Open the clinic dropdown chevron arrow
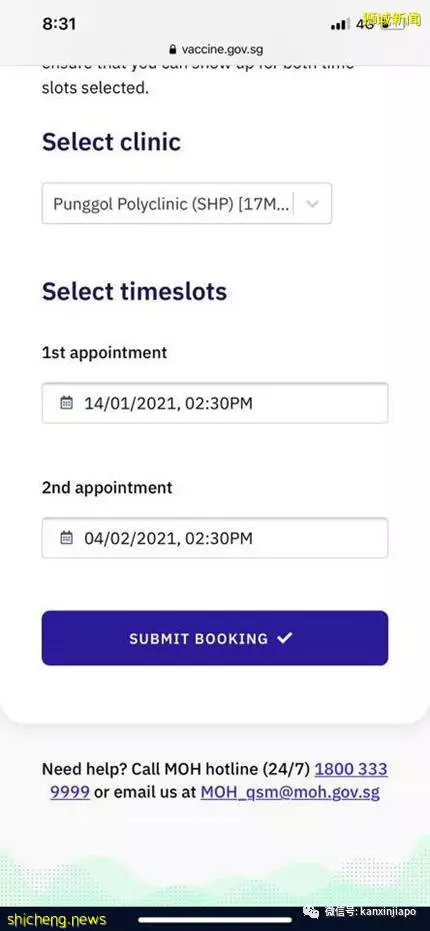This screenshot has width=430, height=931. 312,204
